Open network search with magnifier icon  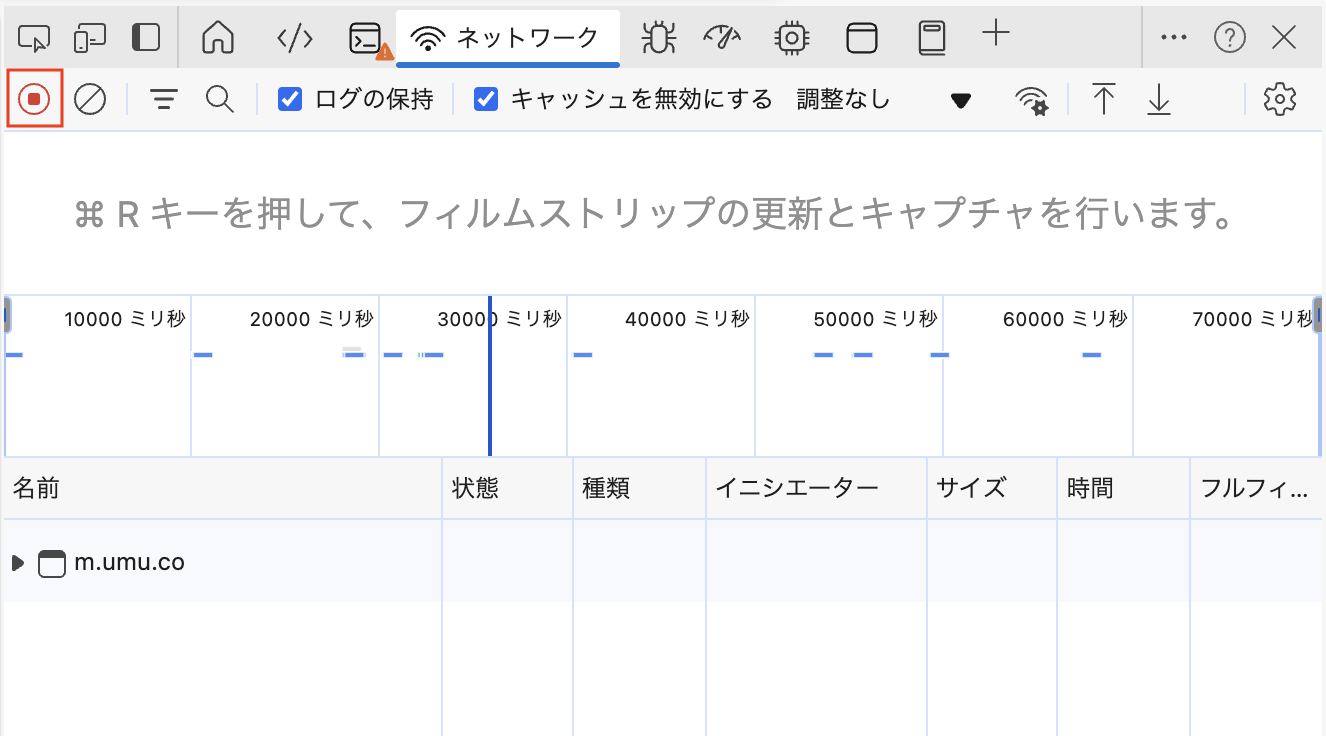tap(219, 99)
